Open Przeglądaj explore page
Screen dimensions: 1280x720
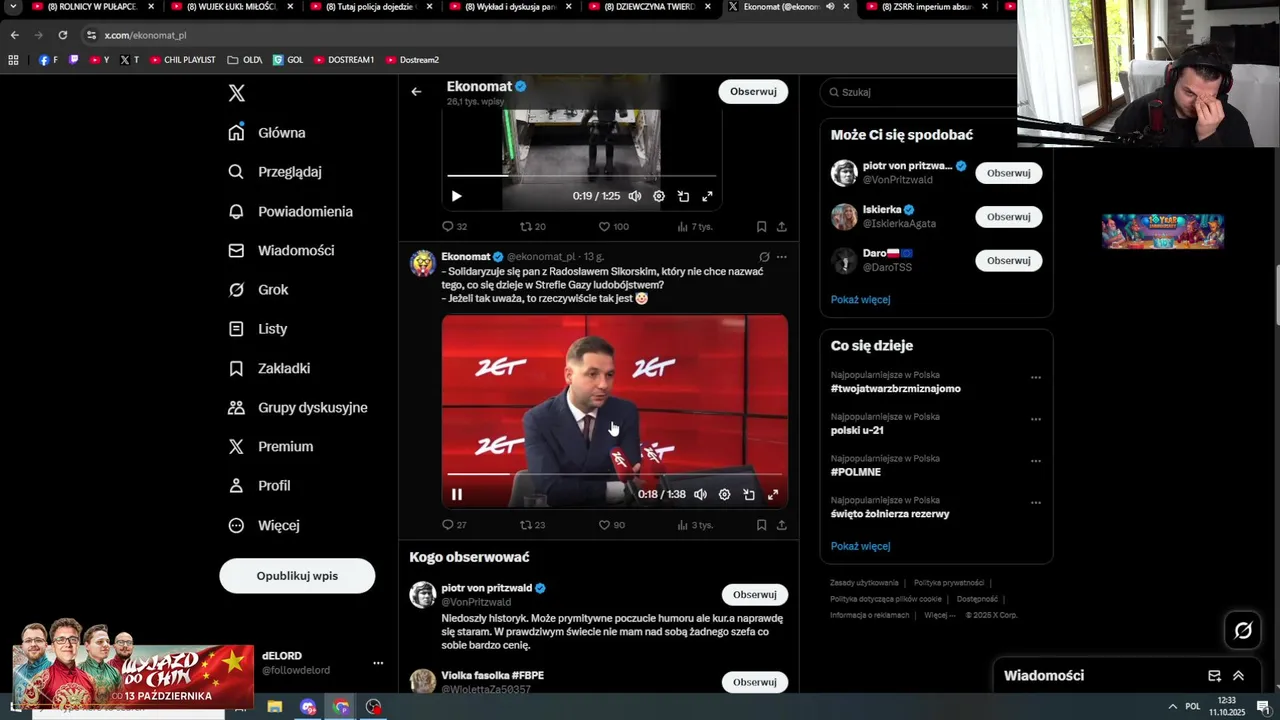pyautogui.click(x=275, y=172)
